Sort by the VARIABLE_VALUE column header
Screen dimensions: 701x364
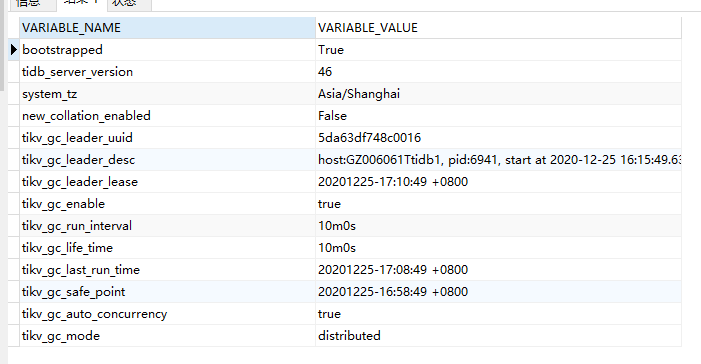coord(498,28)
